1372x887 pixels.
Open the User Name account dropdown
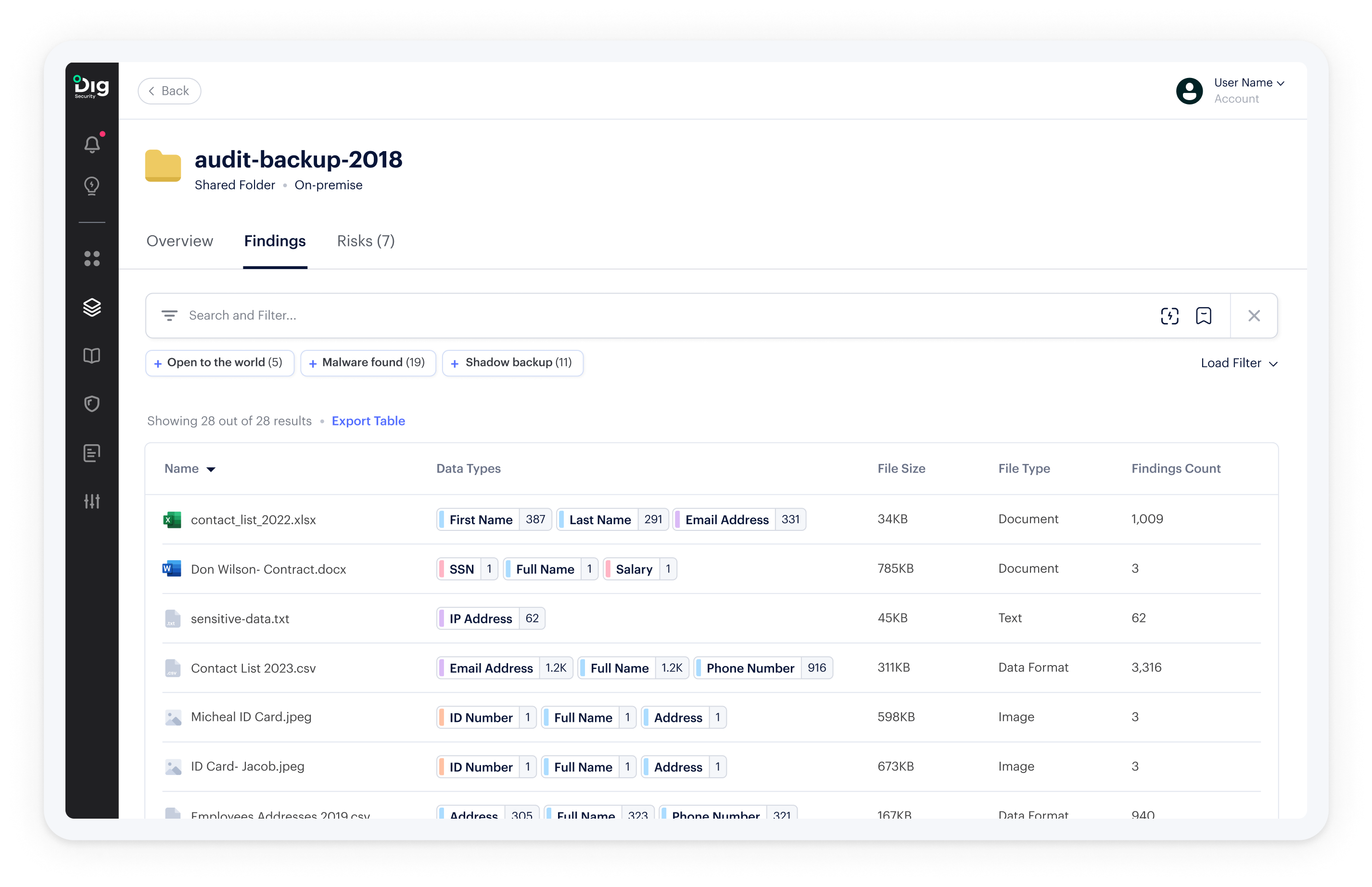tap(1249, 83)
